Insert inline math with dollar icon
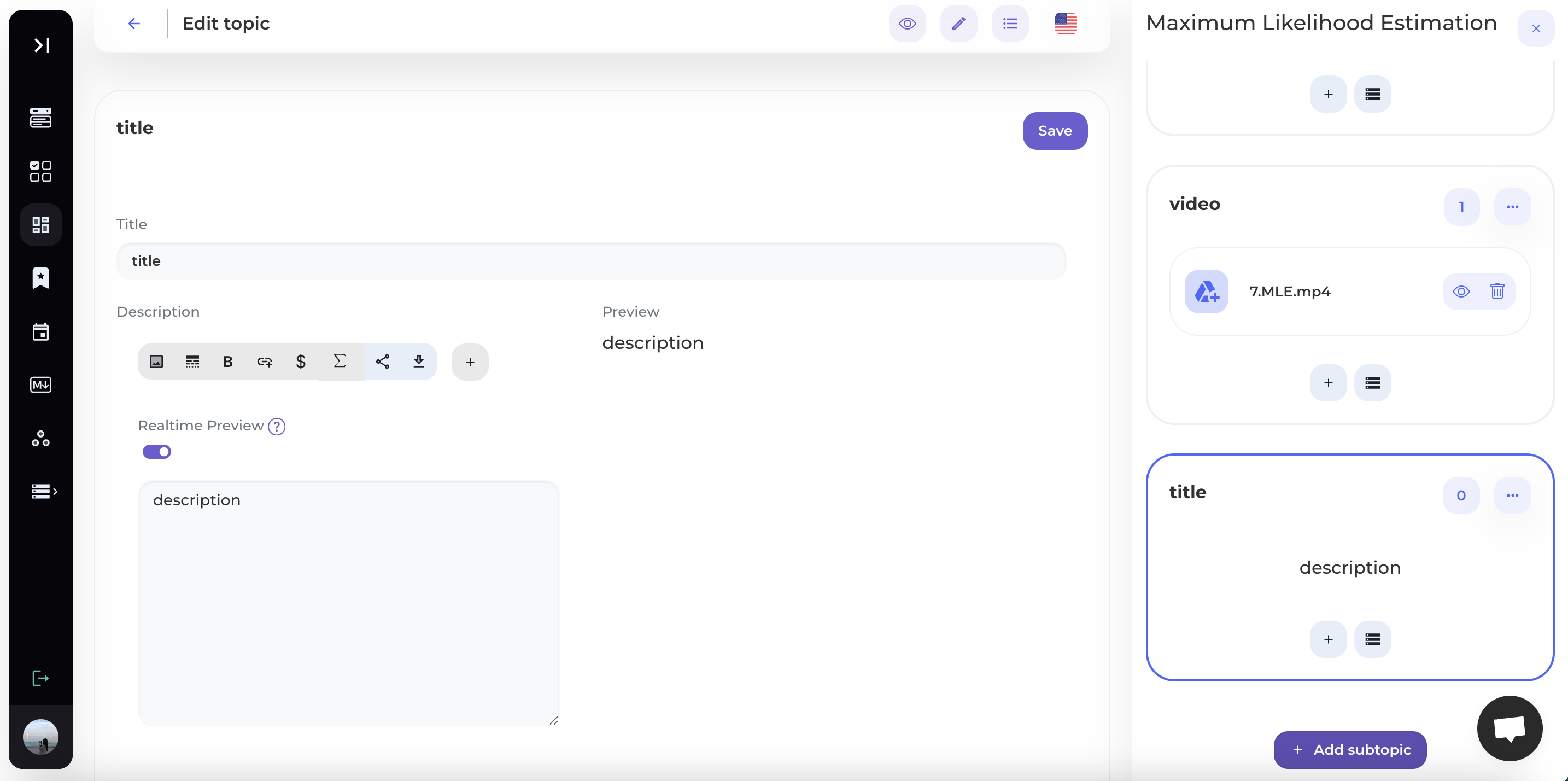The image size is (1568, 781). point(301,362)
